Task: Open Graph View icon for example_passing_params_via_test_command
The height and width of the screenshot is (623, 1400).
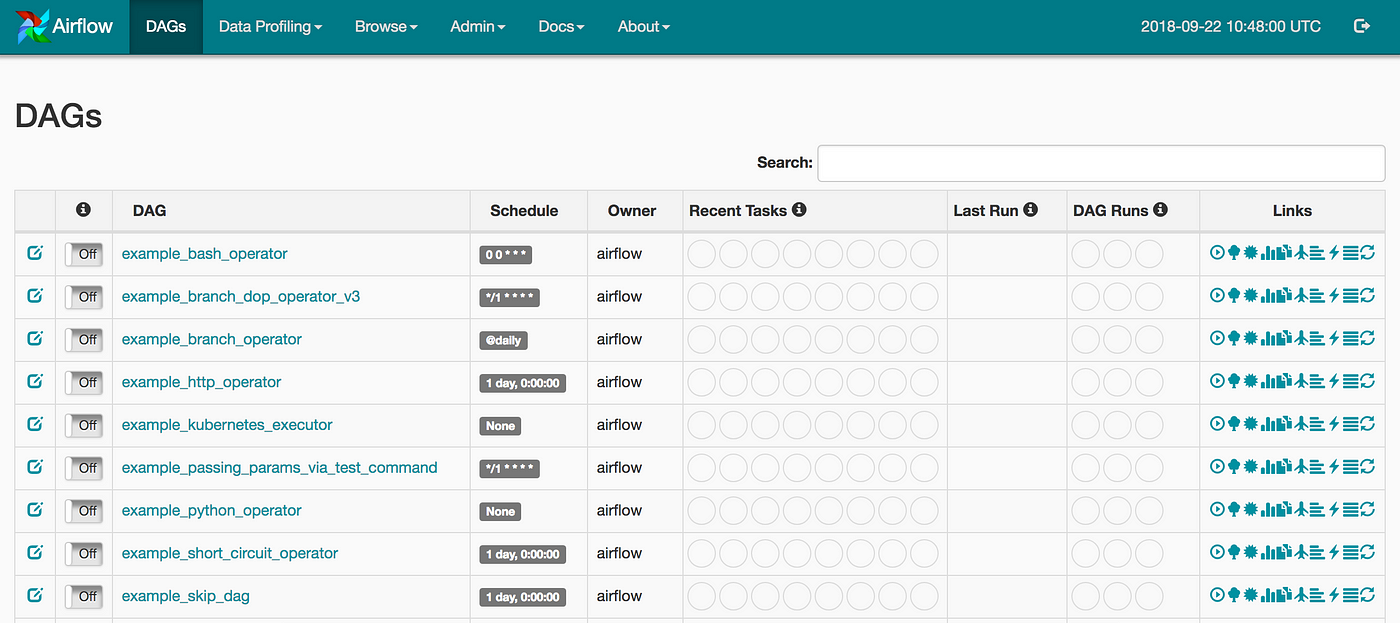Action: click(1251, 467)
